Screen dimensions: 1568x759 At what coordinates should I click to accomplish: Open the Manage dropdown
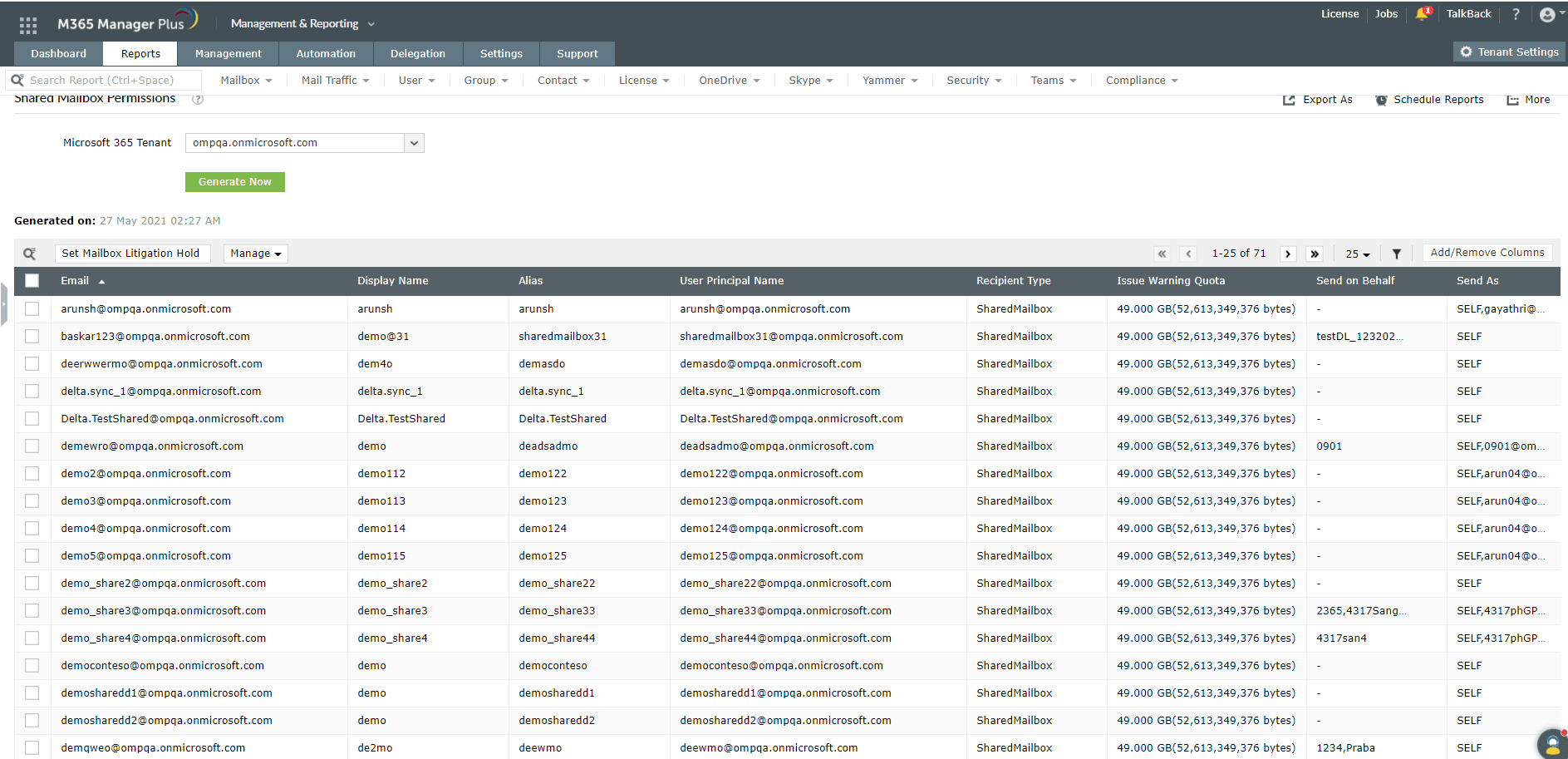(255, 253)
